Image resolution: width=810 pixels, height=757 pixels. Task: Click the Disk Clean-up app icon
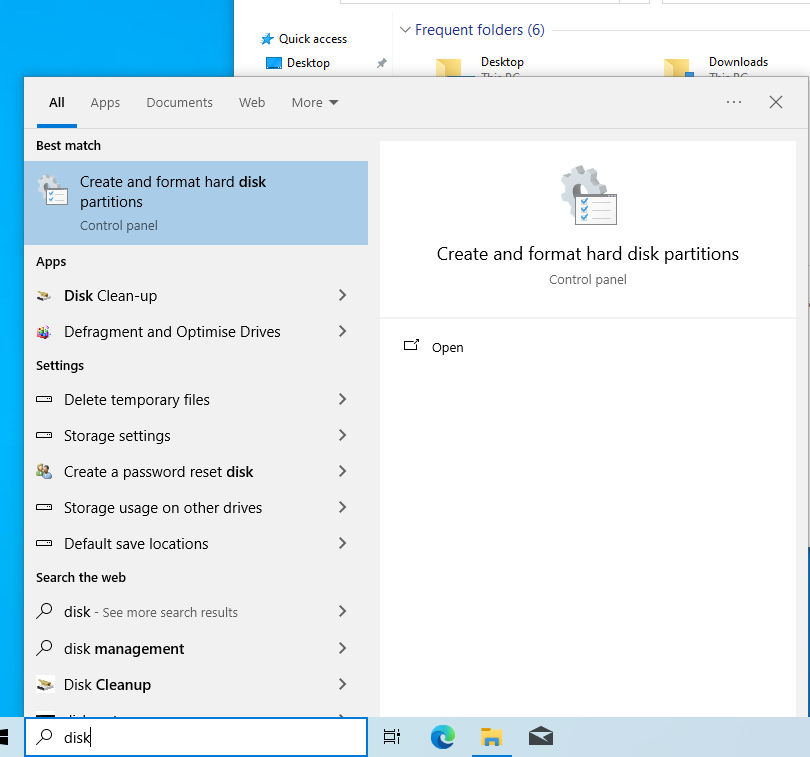[44, 296]
